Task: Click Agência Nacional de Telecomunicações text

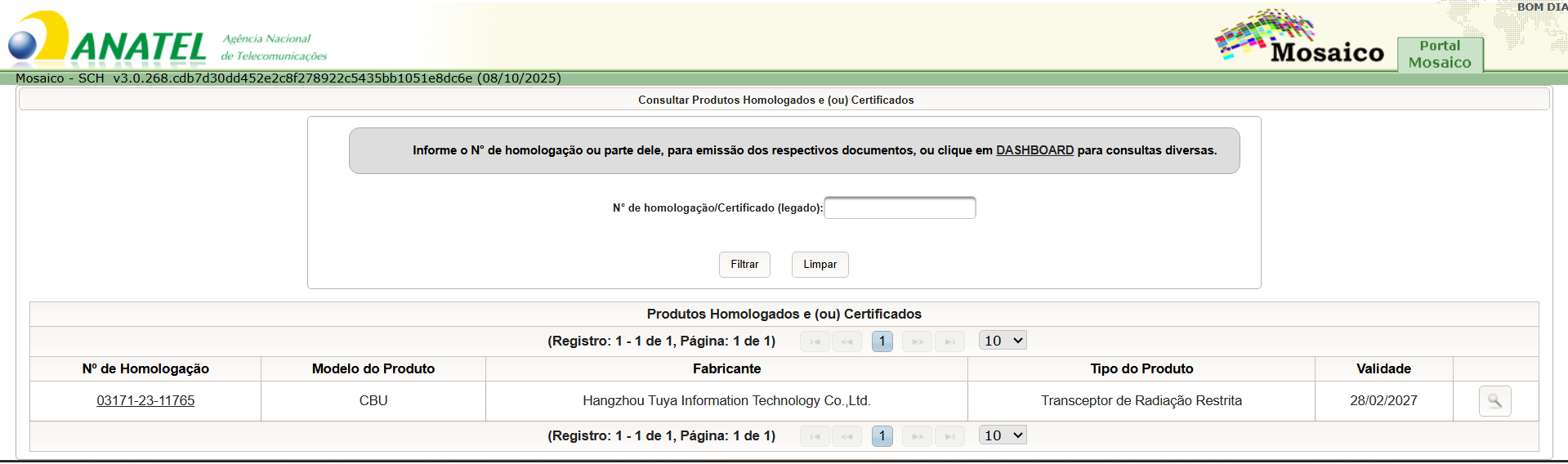Action: click(x=274, y=47)
